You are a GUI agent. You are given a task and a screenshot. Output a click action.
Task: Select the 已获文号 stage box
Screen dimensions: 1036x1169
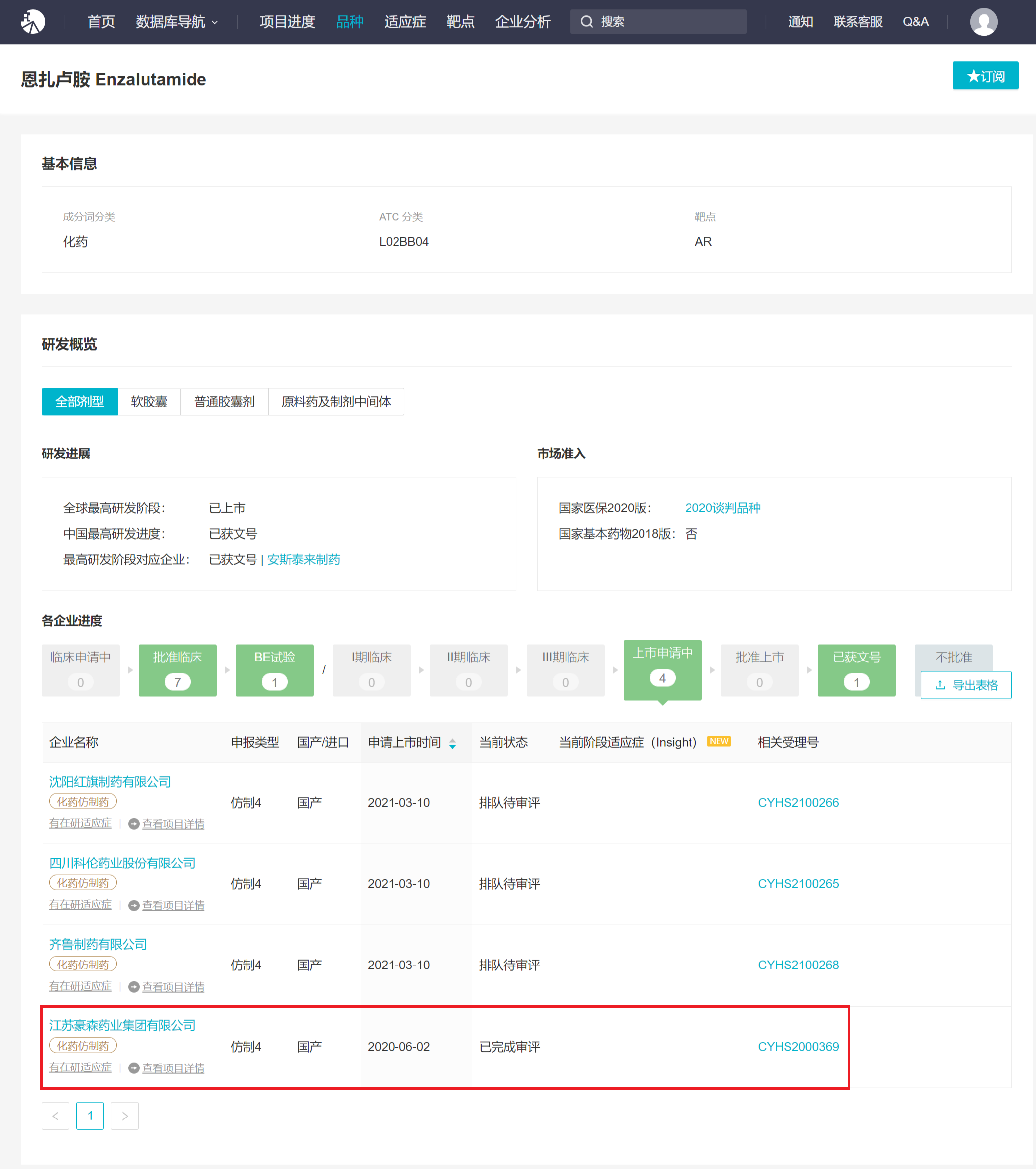(x=856, y=670)
